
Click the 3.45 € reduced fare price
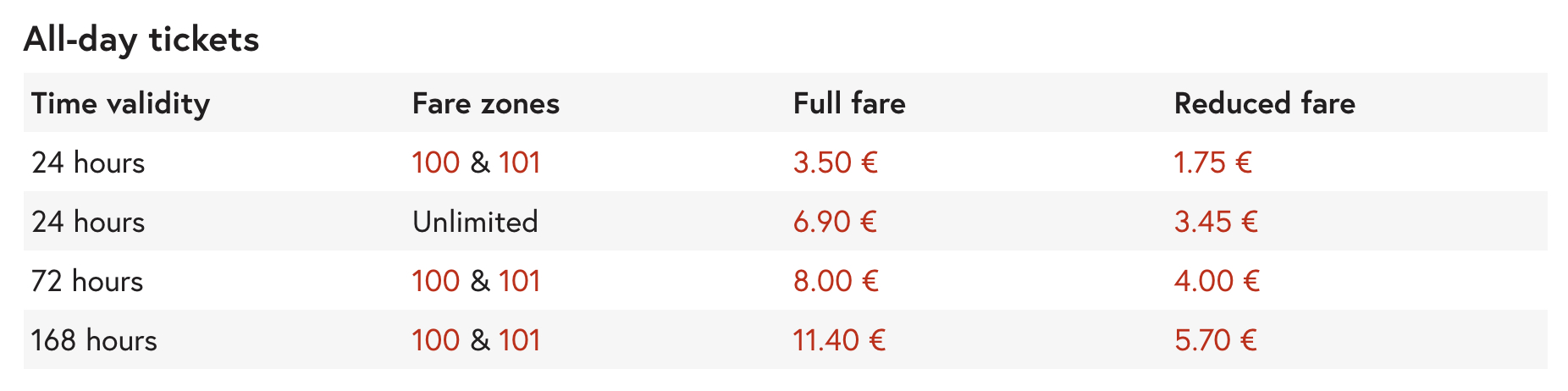point(1216,222)
